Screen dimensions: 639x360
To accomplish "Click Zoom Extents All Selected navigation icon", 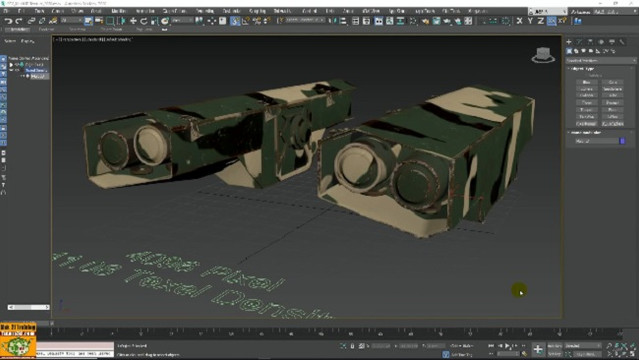I will (633, 346).
